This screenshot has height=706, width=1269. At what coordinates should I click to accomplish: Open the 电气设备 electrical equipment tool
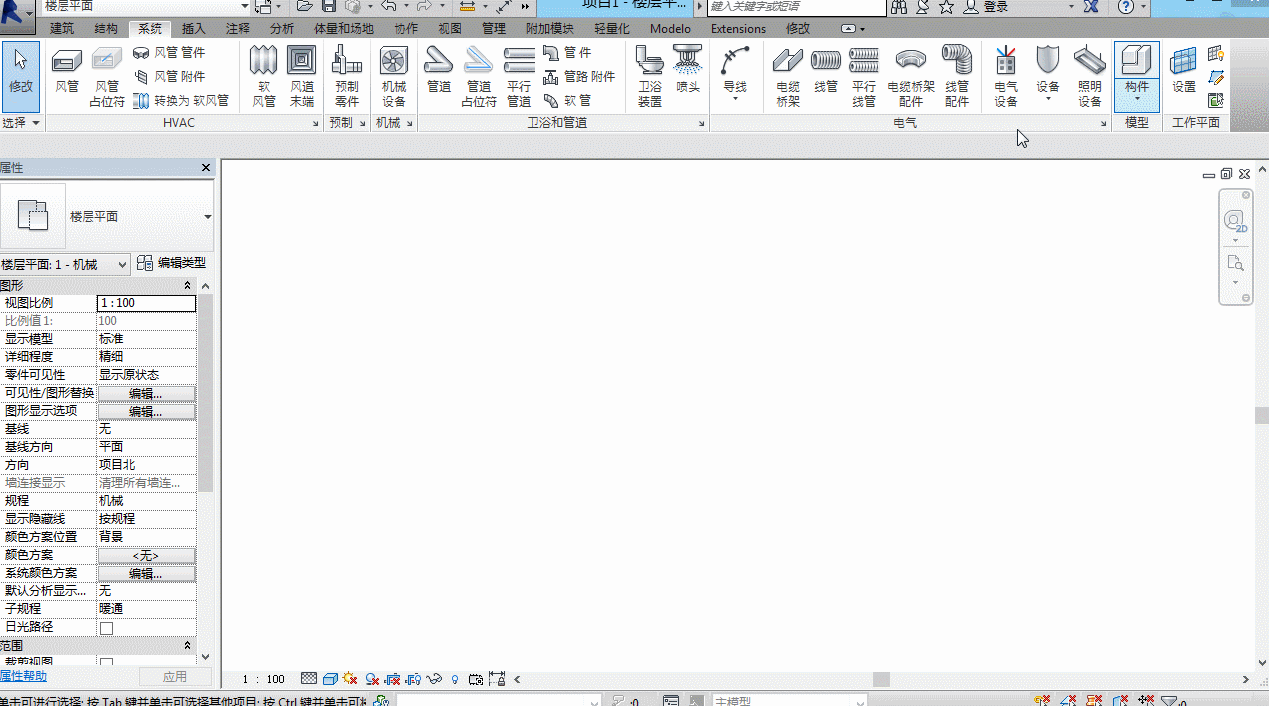pyautogui.click(x=1006, y=76)
